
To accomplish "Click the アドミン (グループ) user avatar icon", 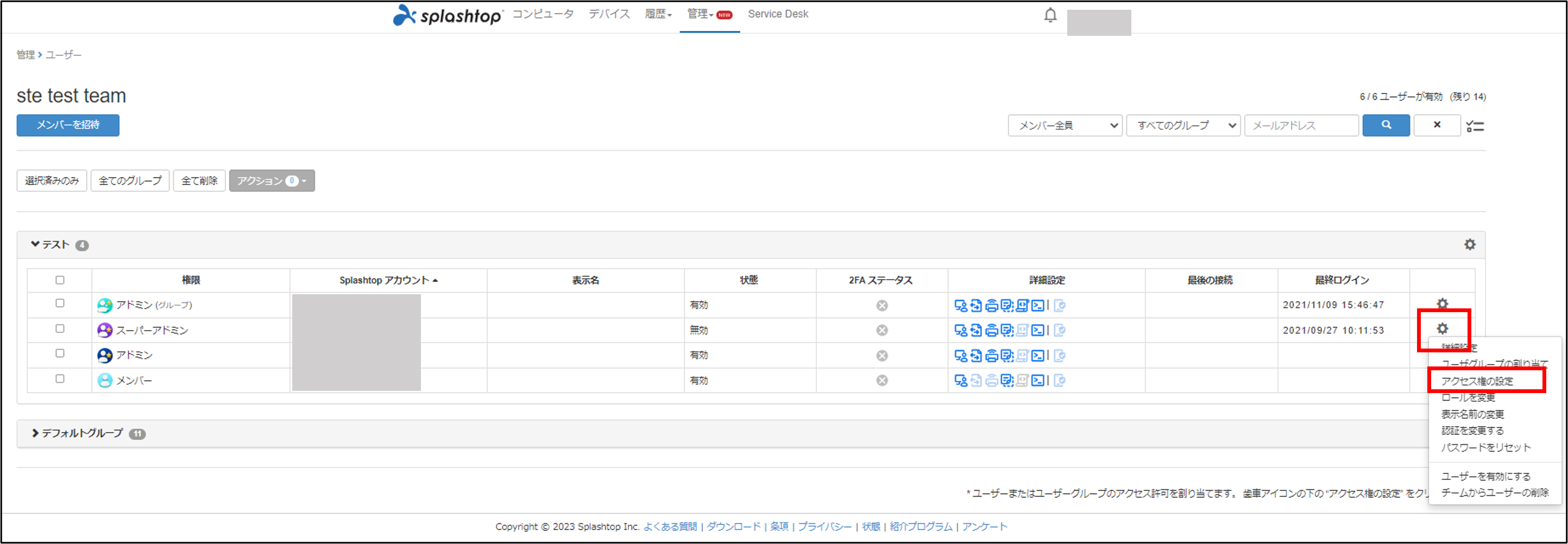I will click(x=105, y=306).
